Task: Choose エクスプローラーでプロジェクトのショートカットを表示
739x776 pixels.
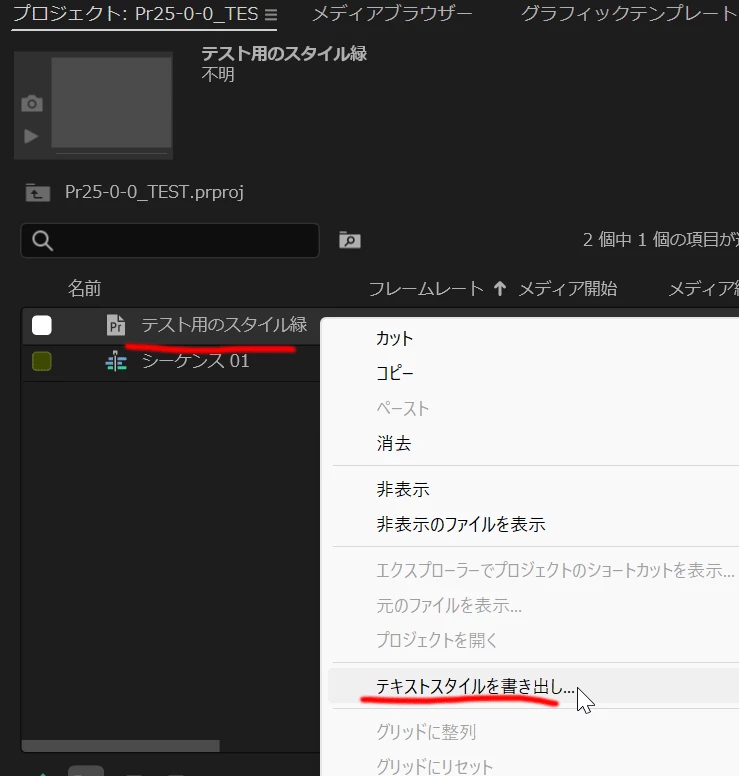Action: [555, 570]
